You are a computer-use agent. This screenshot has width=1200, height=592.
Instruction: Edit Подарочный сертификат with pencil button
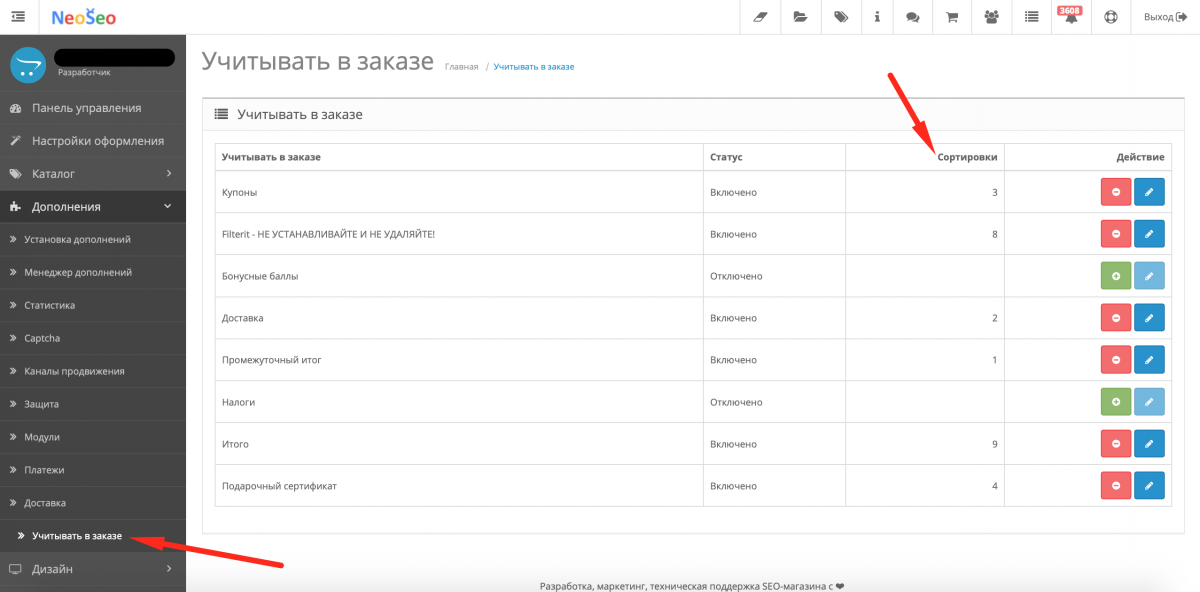pyautogui.click(x=1149, y=486)
